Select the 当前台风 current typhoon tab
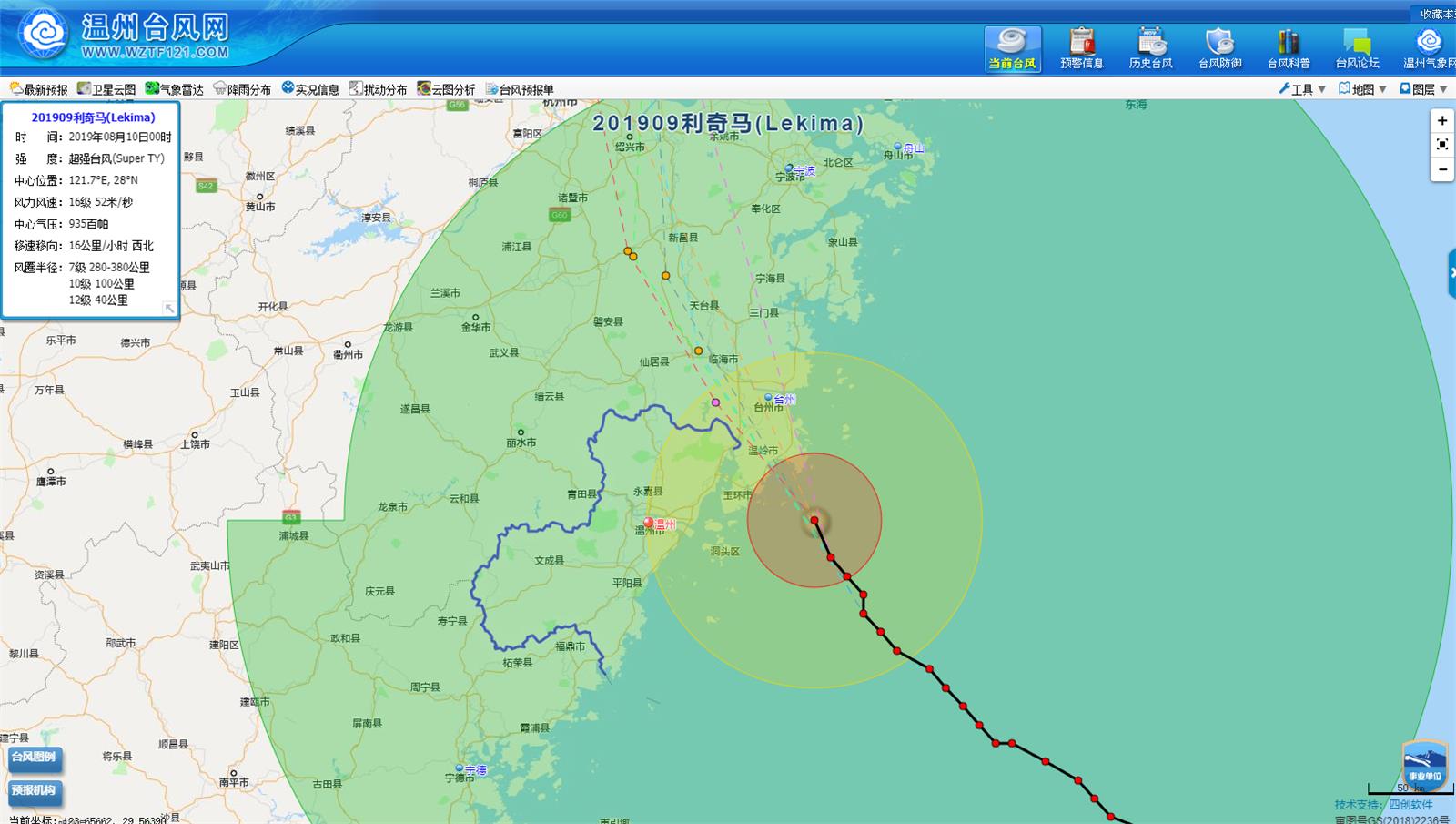1456x824 pixels. tap(1012, 48)
